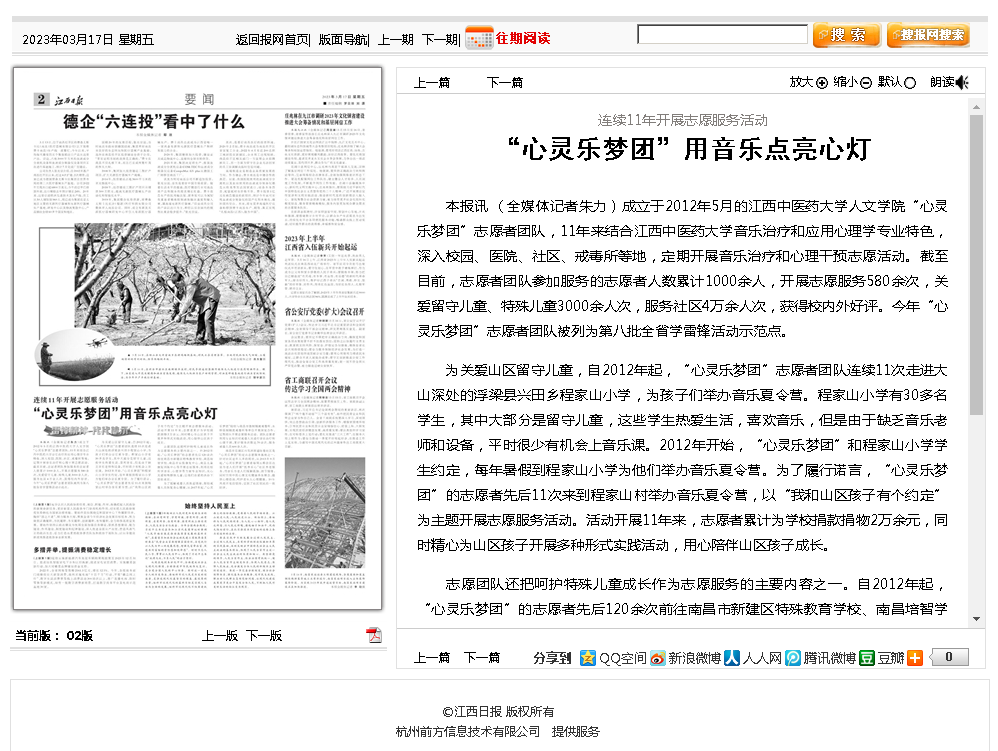
Task: Open 多措并举,提振消费稳定增长 article on page
Action: (72, 549)
